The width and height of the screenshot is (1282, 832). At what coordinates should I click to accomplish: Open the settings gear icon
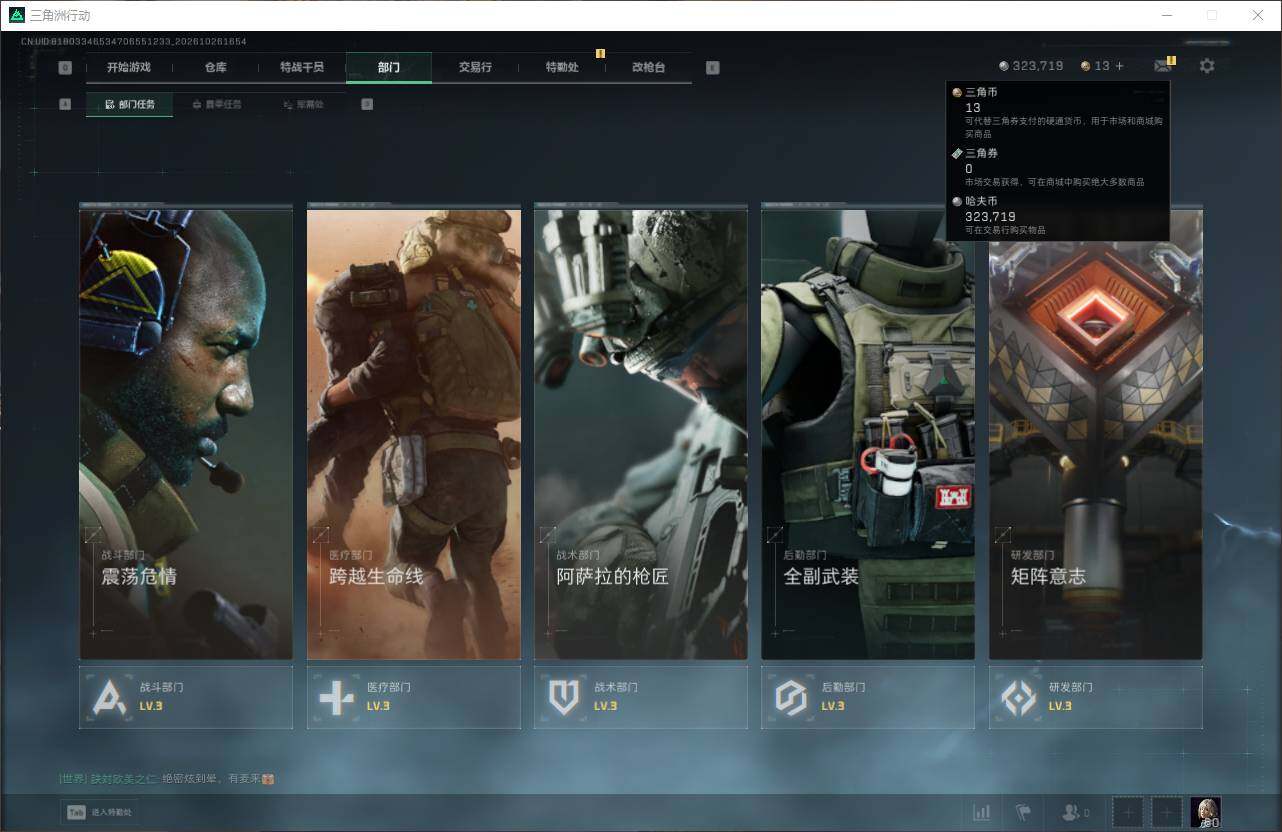[1207, 66]
